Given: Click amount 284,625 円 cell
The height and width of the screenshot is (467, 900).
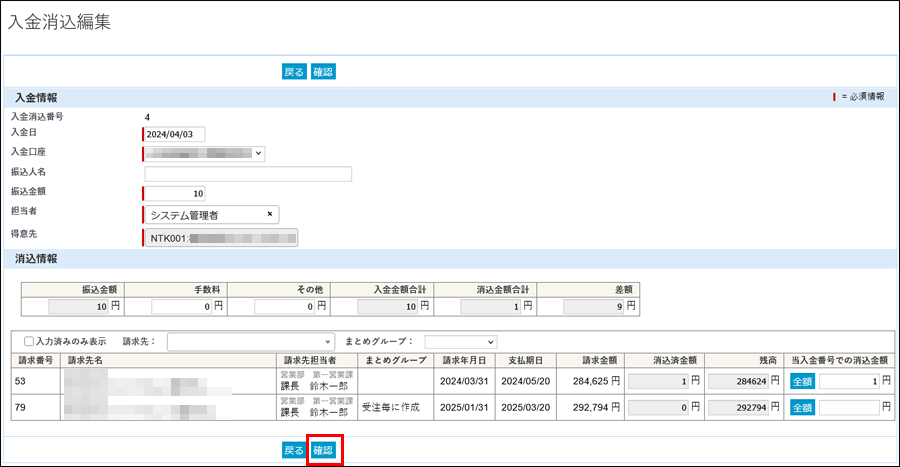Looking at the screenshot, I should pos(591,381).
